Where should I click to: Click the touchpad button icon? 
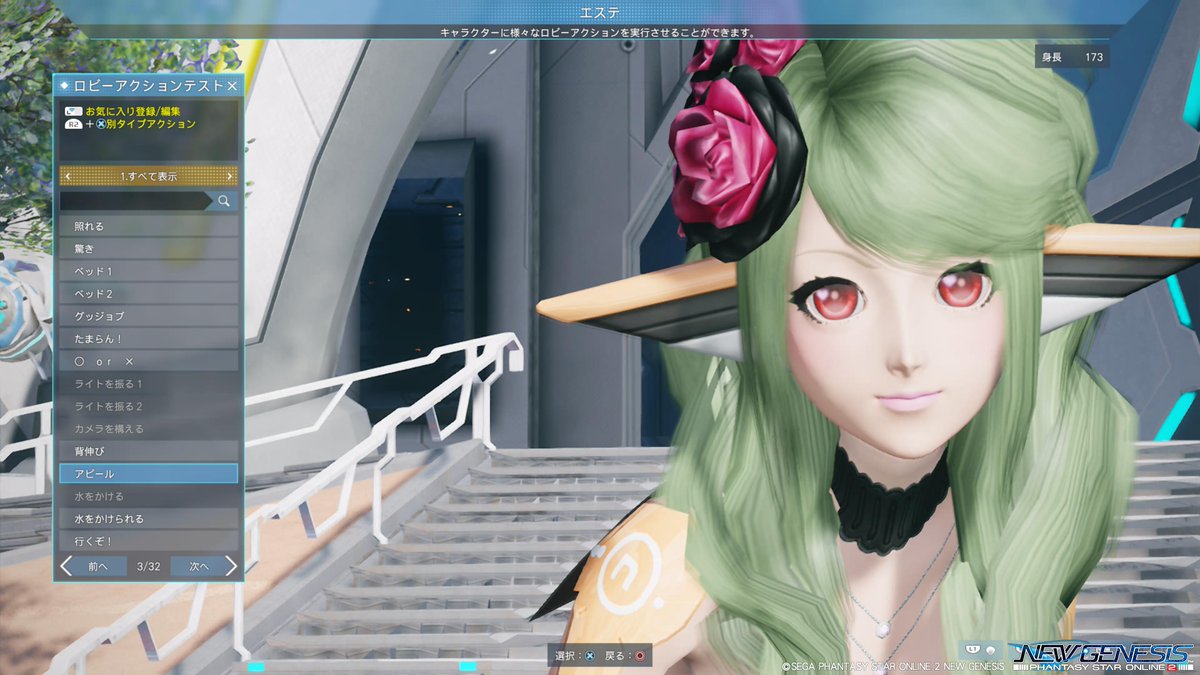point(73,111)
